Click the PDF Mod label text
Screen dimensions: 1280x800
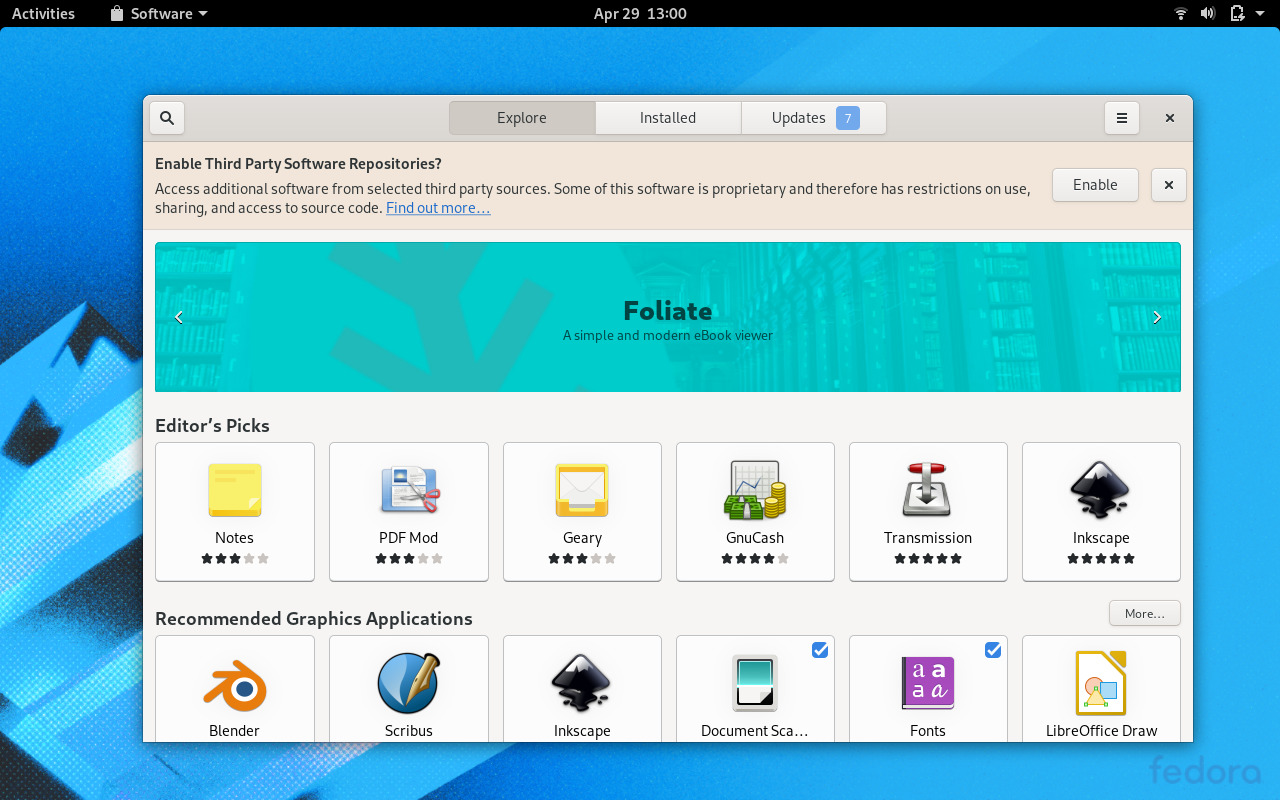pyautogui.click(x=409, y=538)
